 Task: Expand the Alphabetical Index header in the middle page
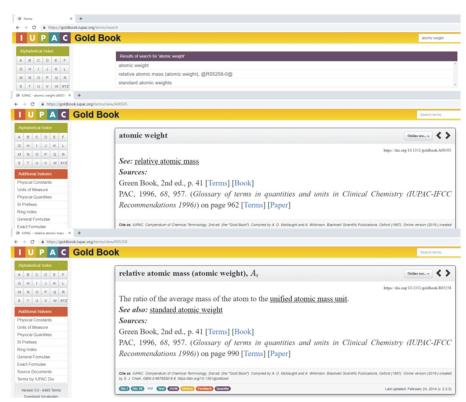(41, 128)
